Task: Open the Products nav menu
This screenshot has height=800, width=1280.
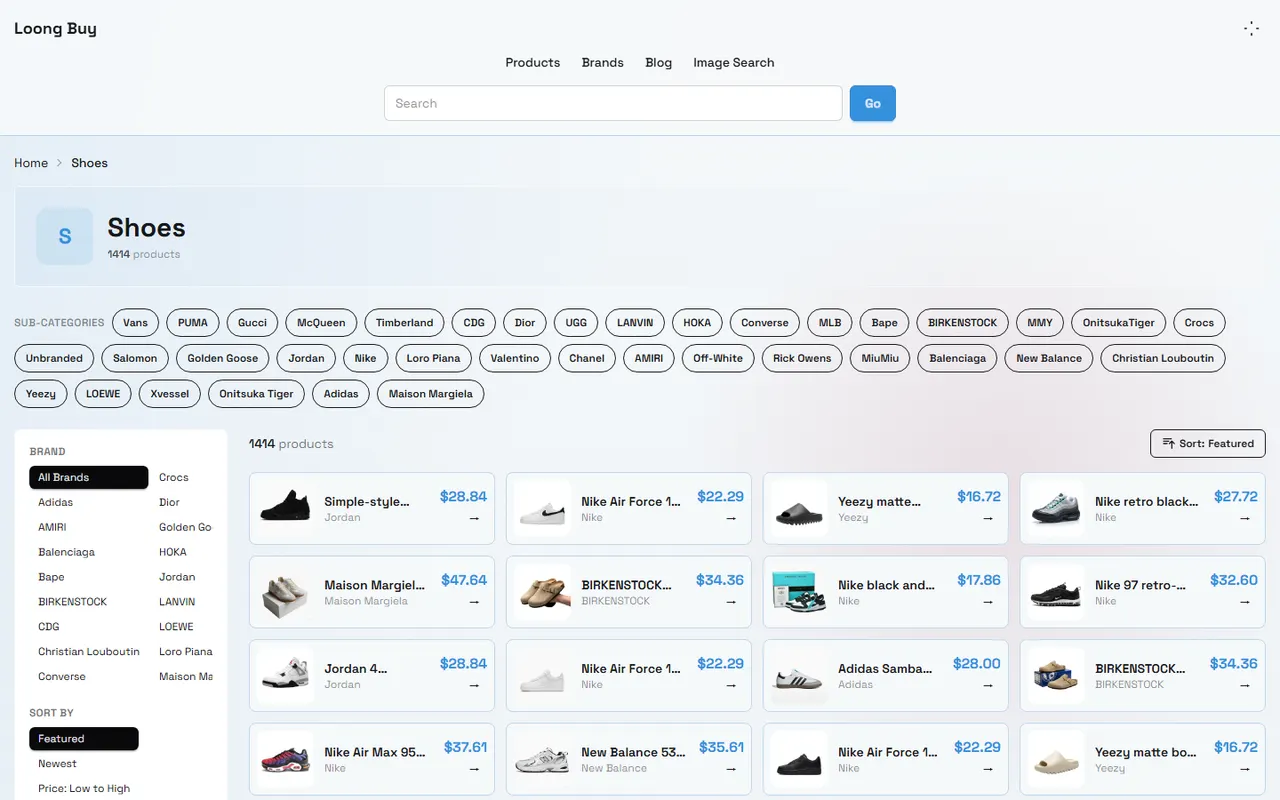Action: tap(532, 62)
